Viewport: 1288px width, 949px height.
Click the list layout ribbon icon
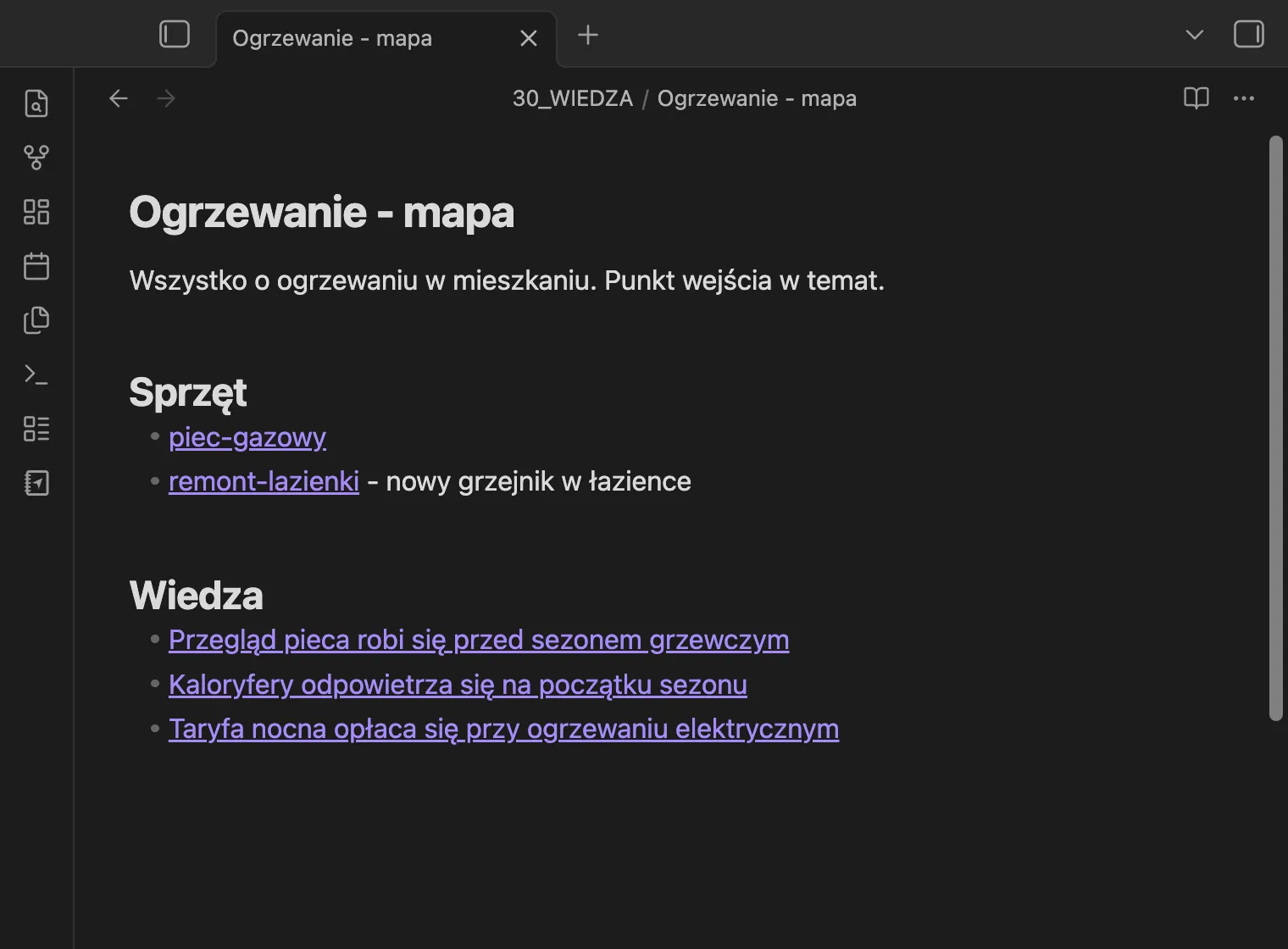(x=36, y=429)
